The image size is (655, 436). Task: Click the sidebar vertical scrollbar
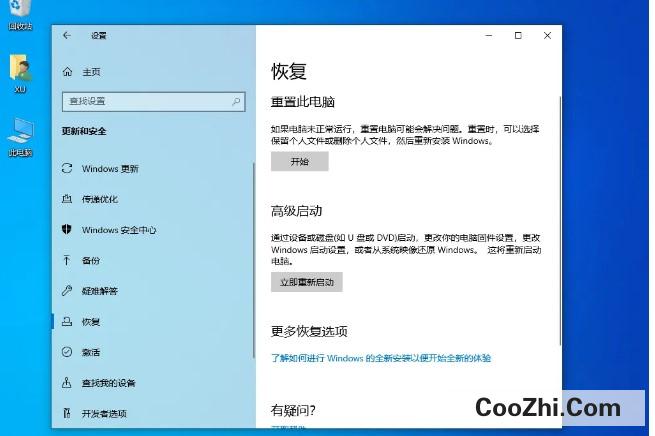pyautogui.click(x=254, y=260)
